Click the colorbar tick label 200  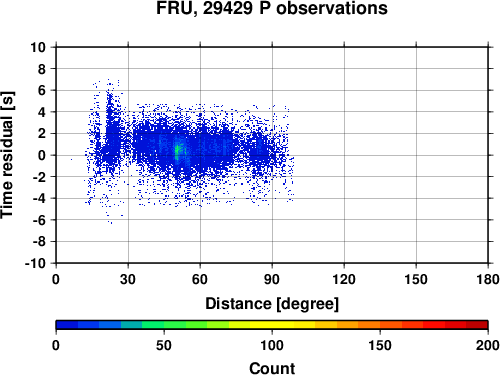click(488, 345)
